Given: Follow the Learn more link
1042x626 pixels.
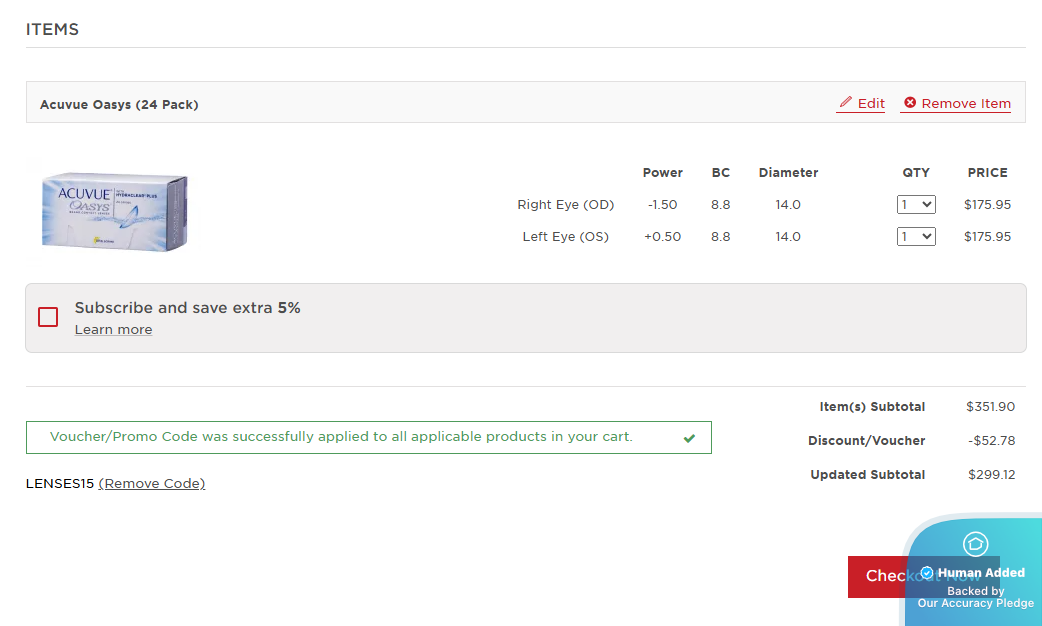Looking at the screenshot, I should tap(113, 330).
